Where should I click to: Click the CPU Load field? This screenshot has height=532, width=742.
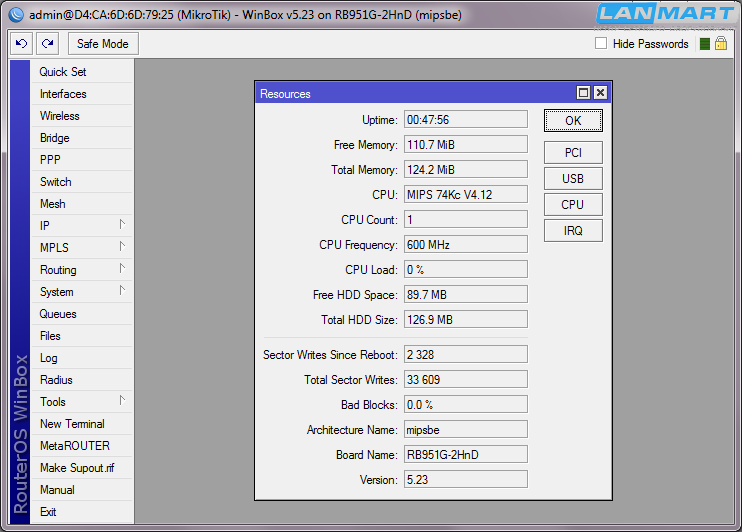[x=466, y=270]
